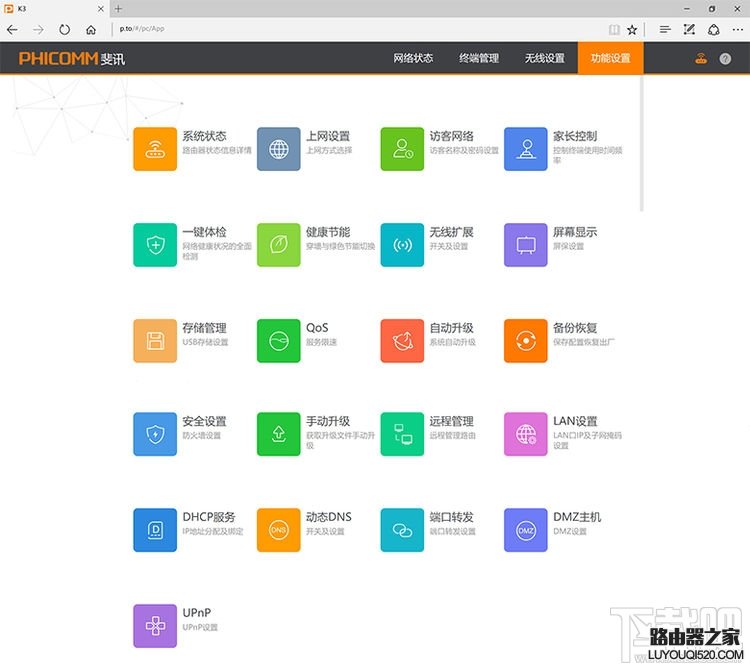Click the 系统状态 title text
The height and width of the screenshot is (668, 750).
click(204, 136)
